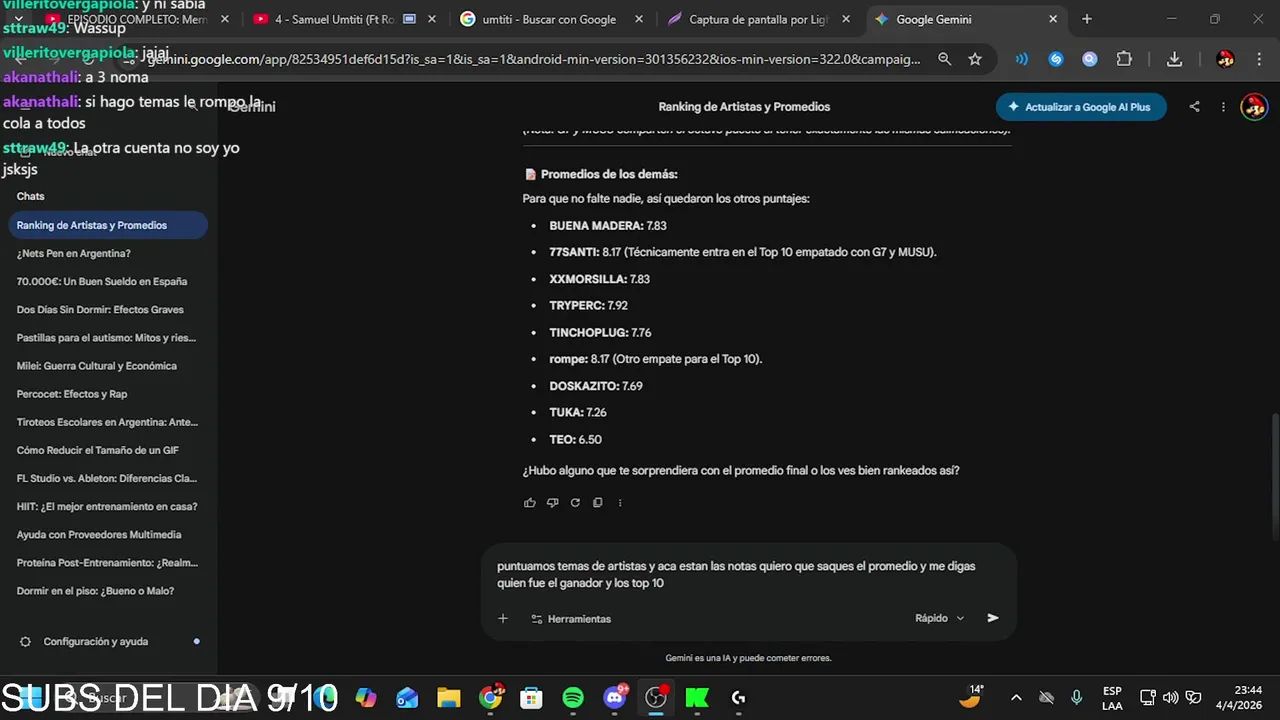Click the blue sound-wave extension icon

coord(1021,59)
